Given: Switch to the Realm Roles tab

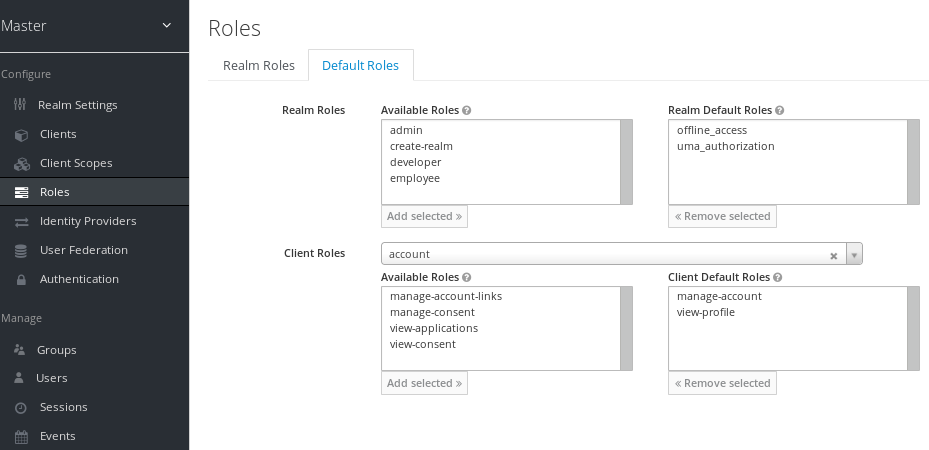Looking at the screenshot, I should pos(259,65).
